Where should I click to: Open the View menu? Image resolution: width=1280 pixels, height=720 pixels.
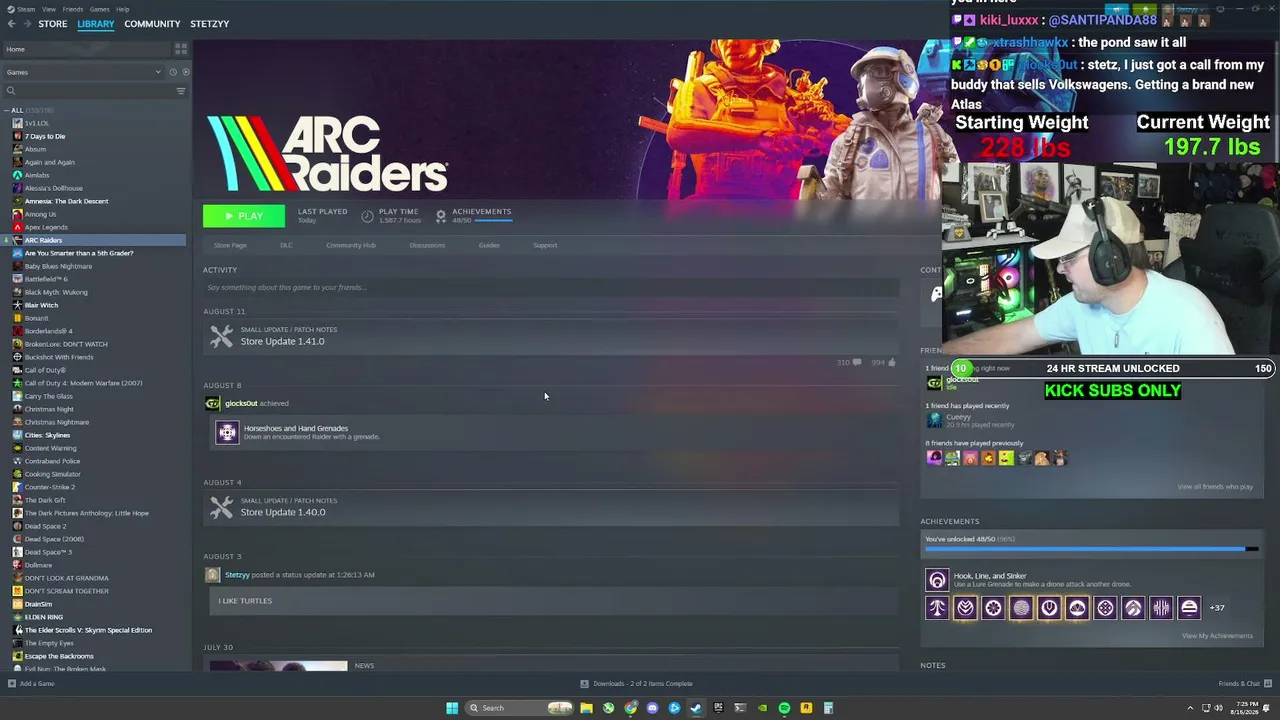coord(48,9)
